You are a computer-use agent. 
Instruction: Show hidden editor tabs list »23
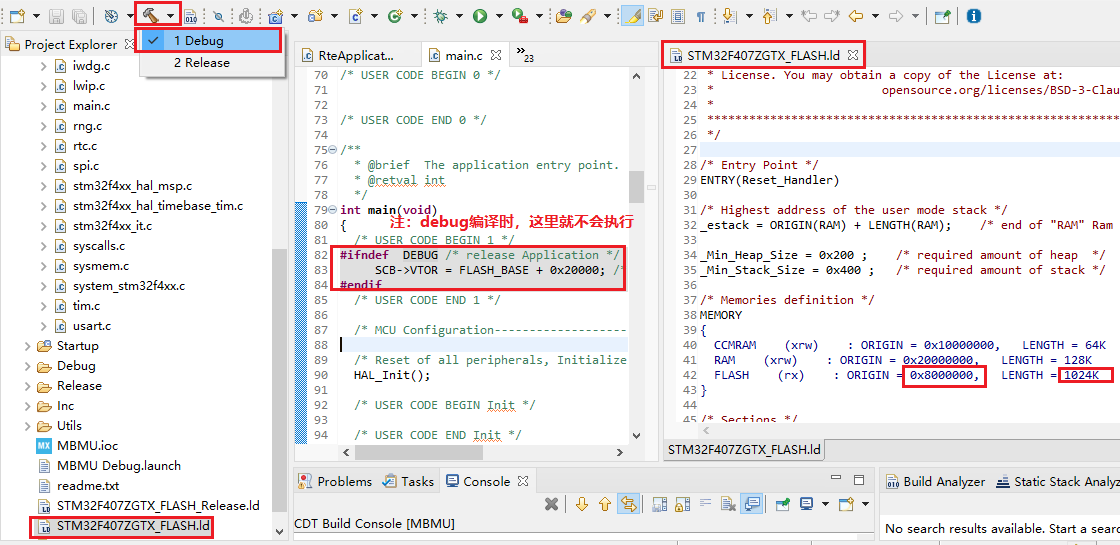(524, 54)
